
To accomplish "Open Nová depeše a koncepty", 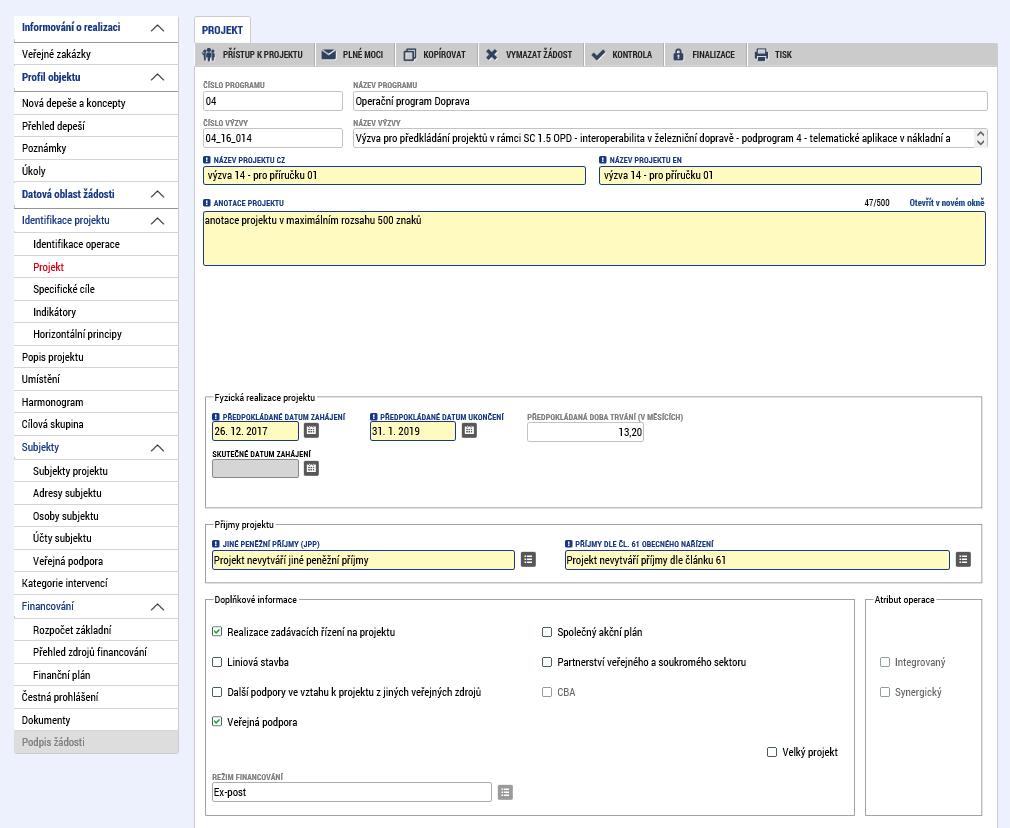I will click(96, 103).
